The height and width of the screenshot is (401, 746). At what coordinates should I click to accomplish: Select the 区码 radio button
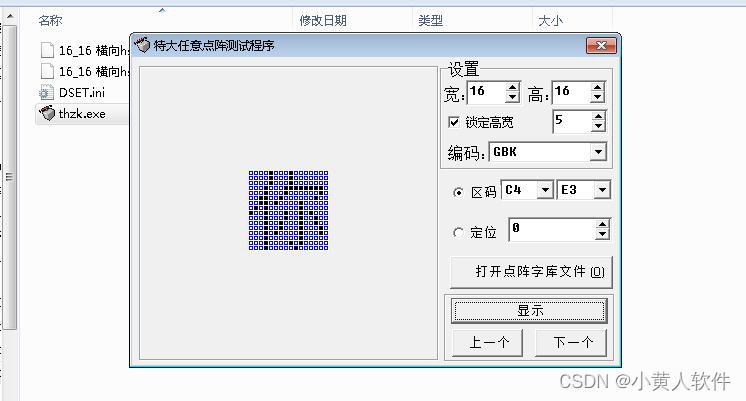pos(458,192)
